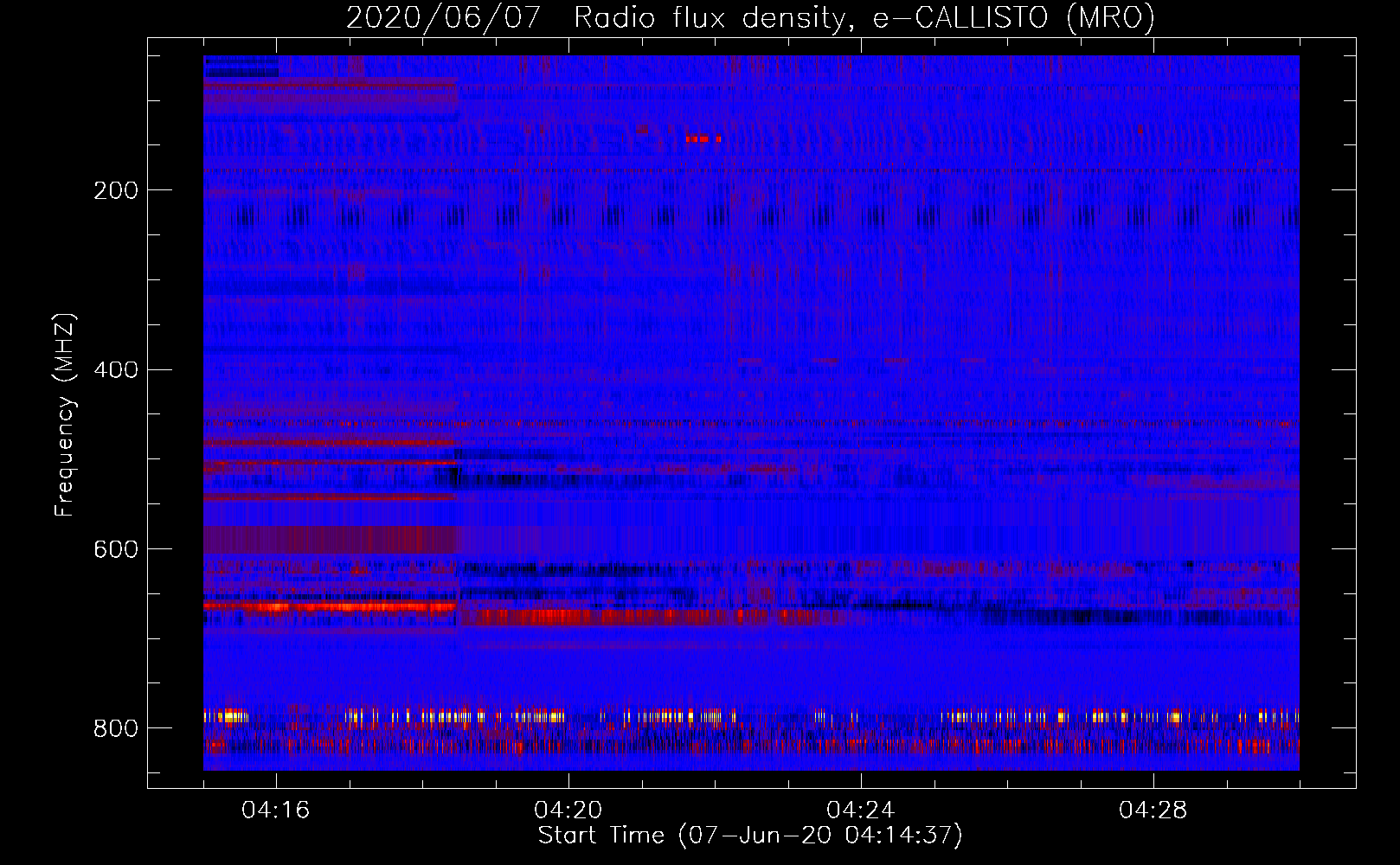The width and height of the screenshot is (1400, 865).
Task: Click the '400' frequency tick label
Action: (x=116, y=370)
